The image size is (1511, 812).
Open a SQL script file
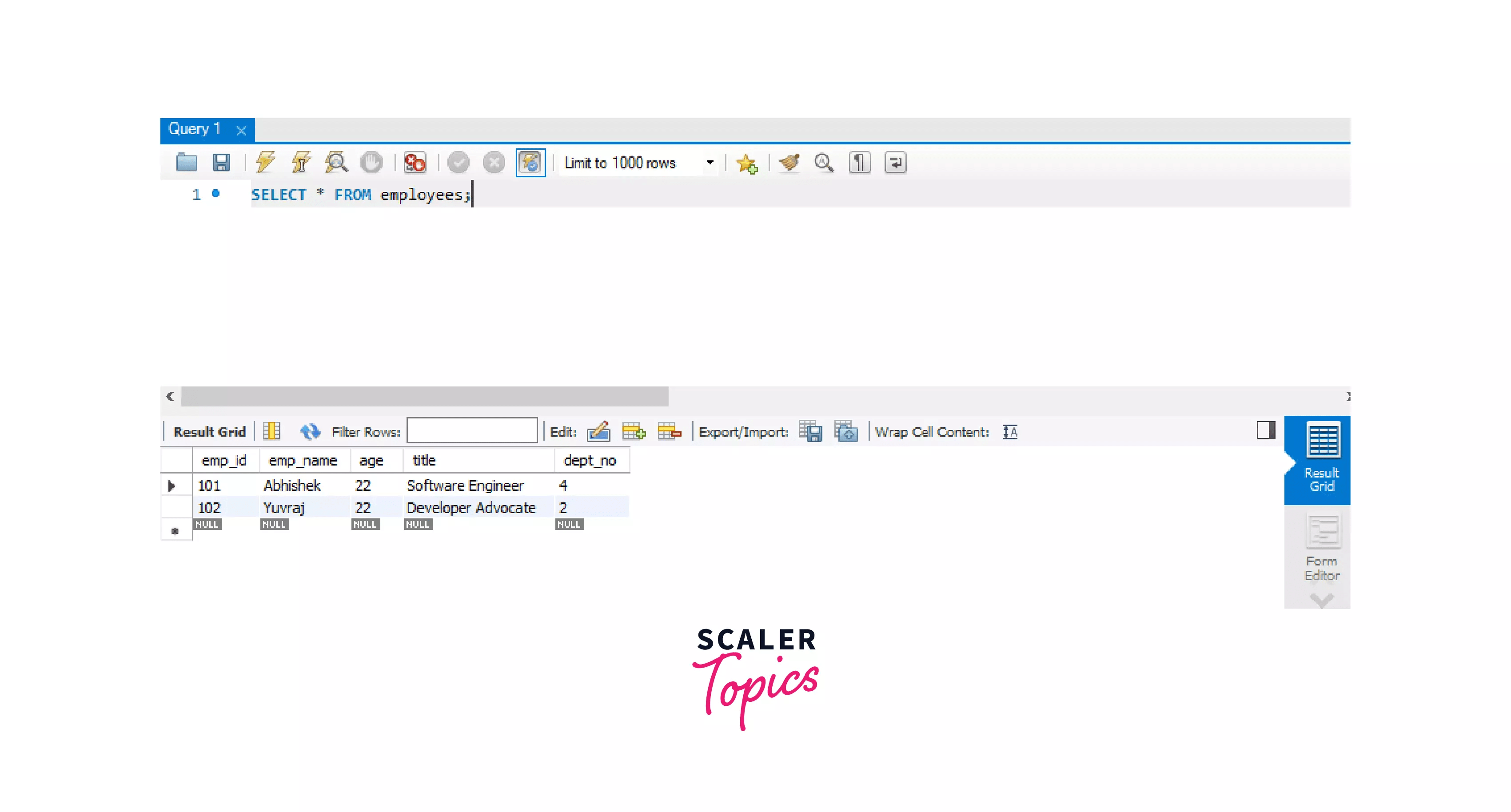[187, 163]
